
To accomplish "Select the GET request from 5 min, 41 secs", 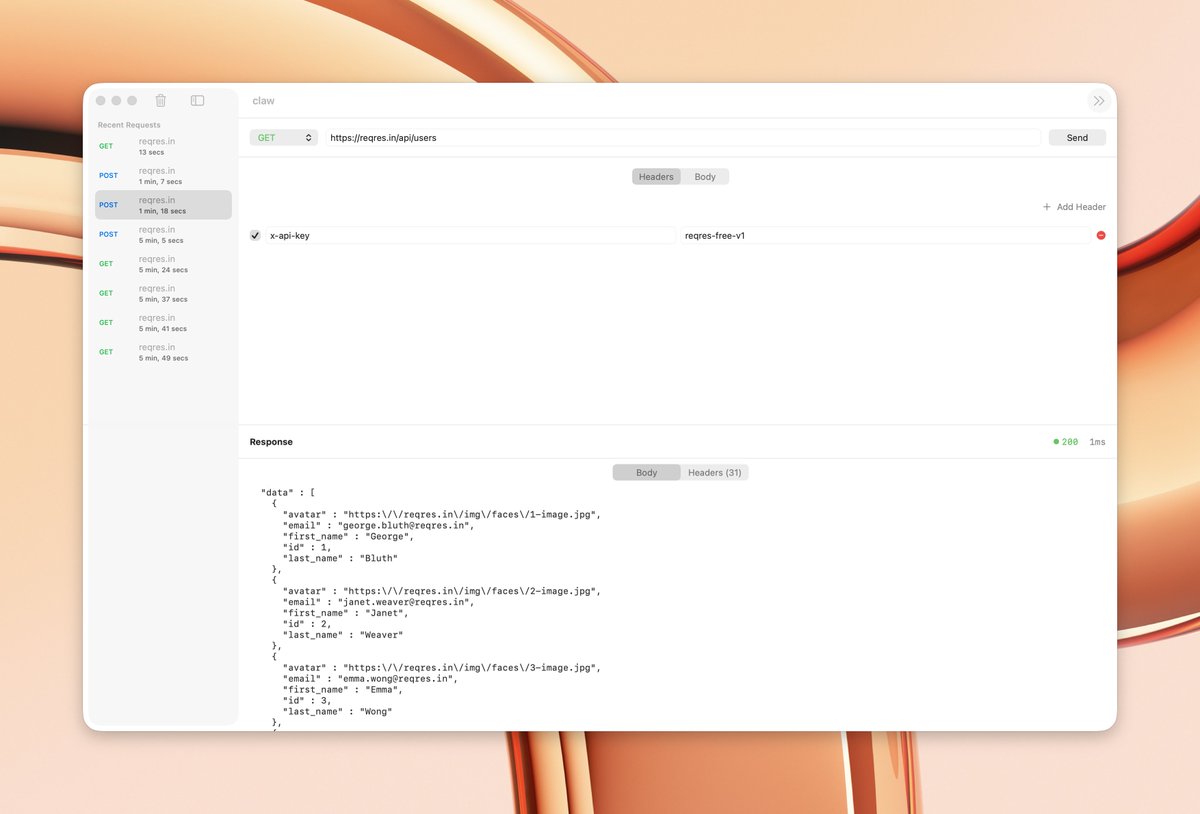I will click(163, 323).
